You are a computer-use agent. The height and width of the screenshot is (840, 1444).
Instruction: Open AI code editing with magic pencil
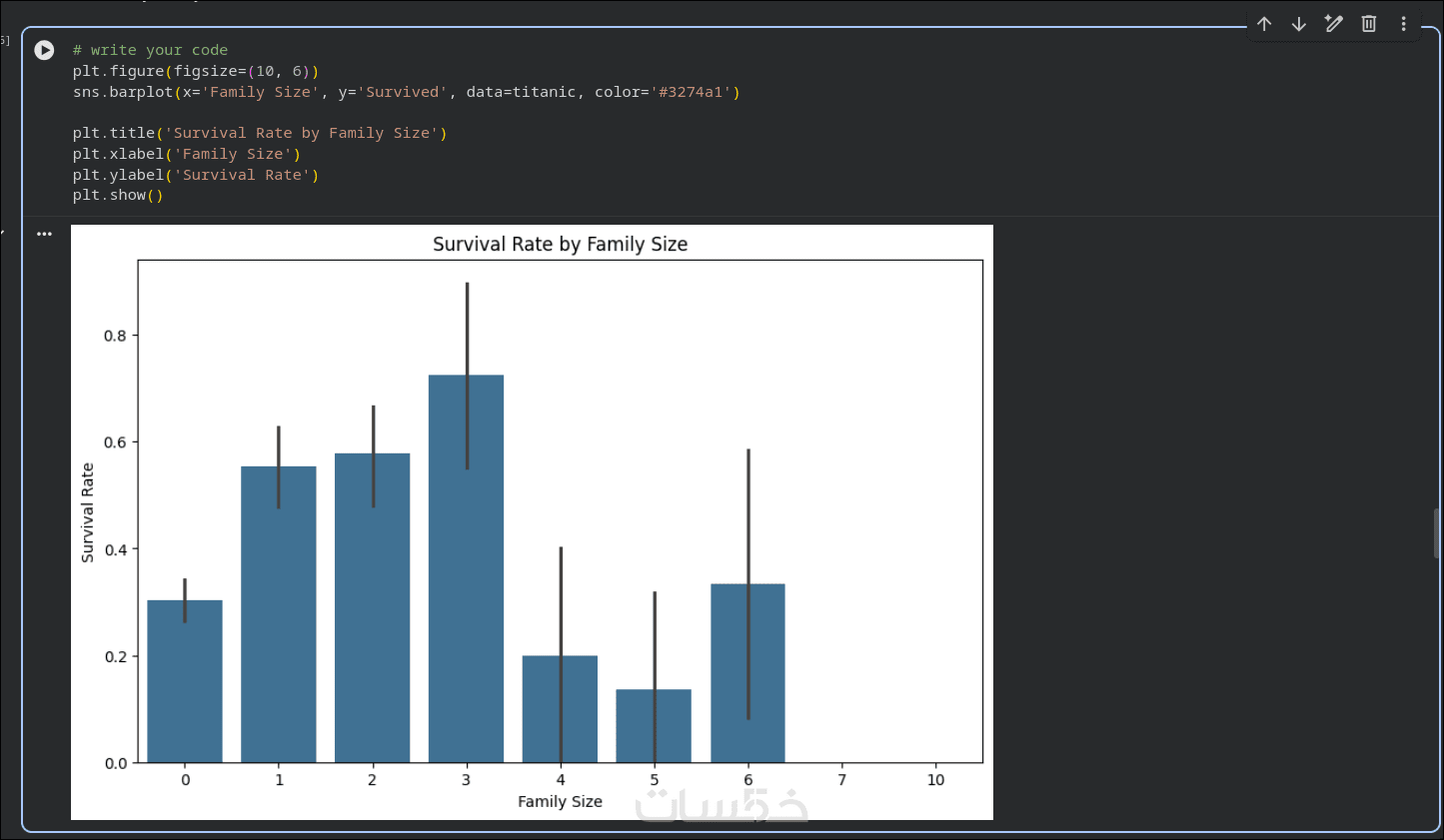[1334, 24]
